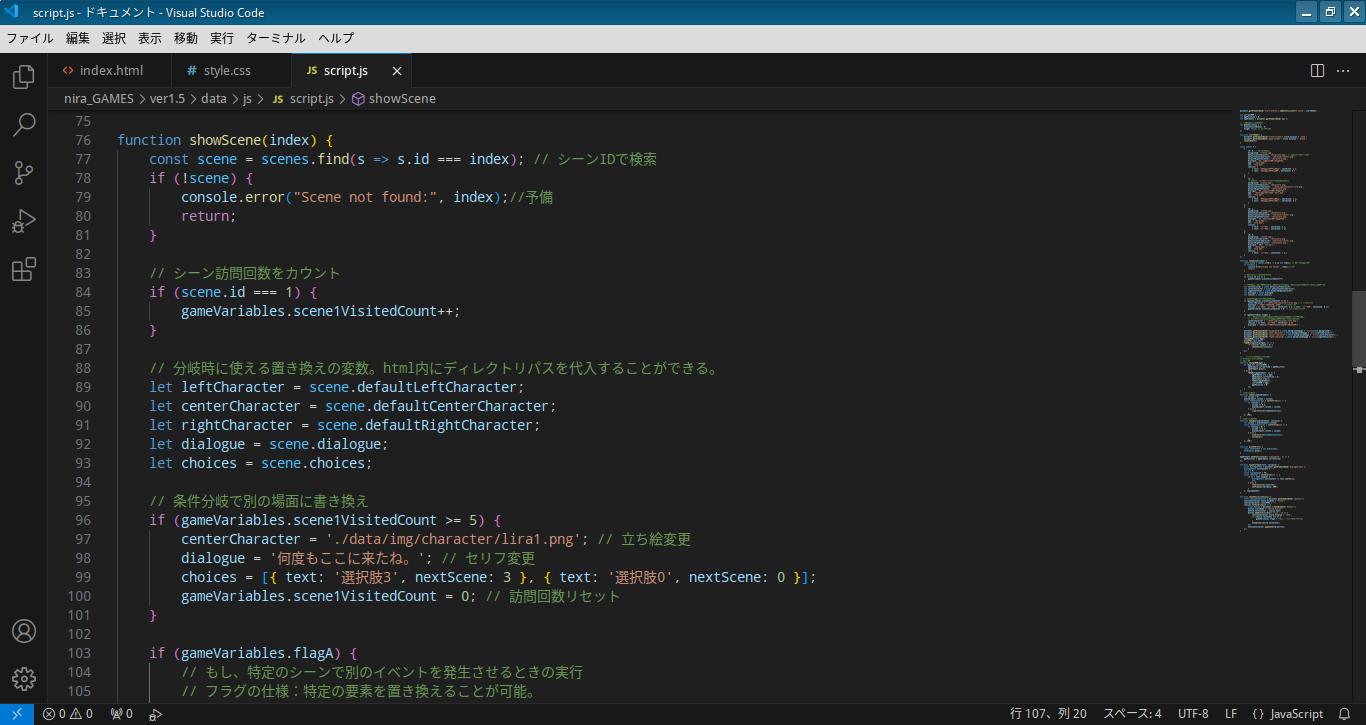The image size is (1366, 725).
Task: Expand showScene symbol in breadcrumb
Action: [x=401, y=98]
